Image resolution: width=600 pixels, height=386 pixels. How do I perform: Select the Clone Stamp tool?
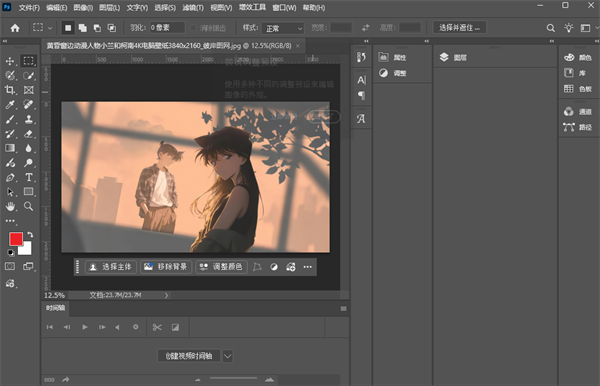[x=29, y=119]
